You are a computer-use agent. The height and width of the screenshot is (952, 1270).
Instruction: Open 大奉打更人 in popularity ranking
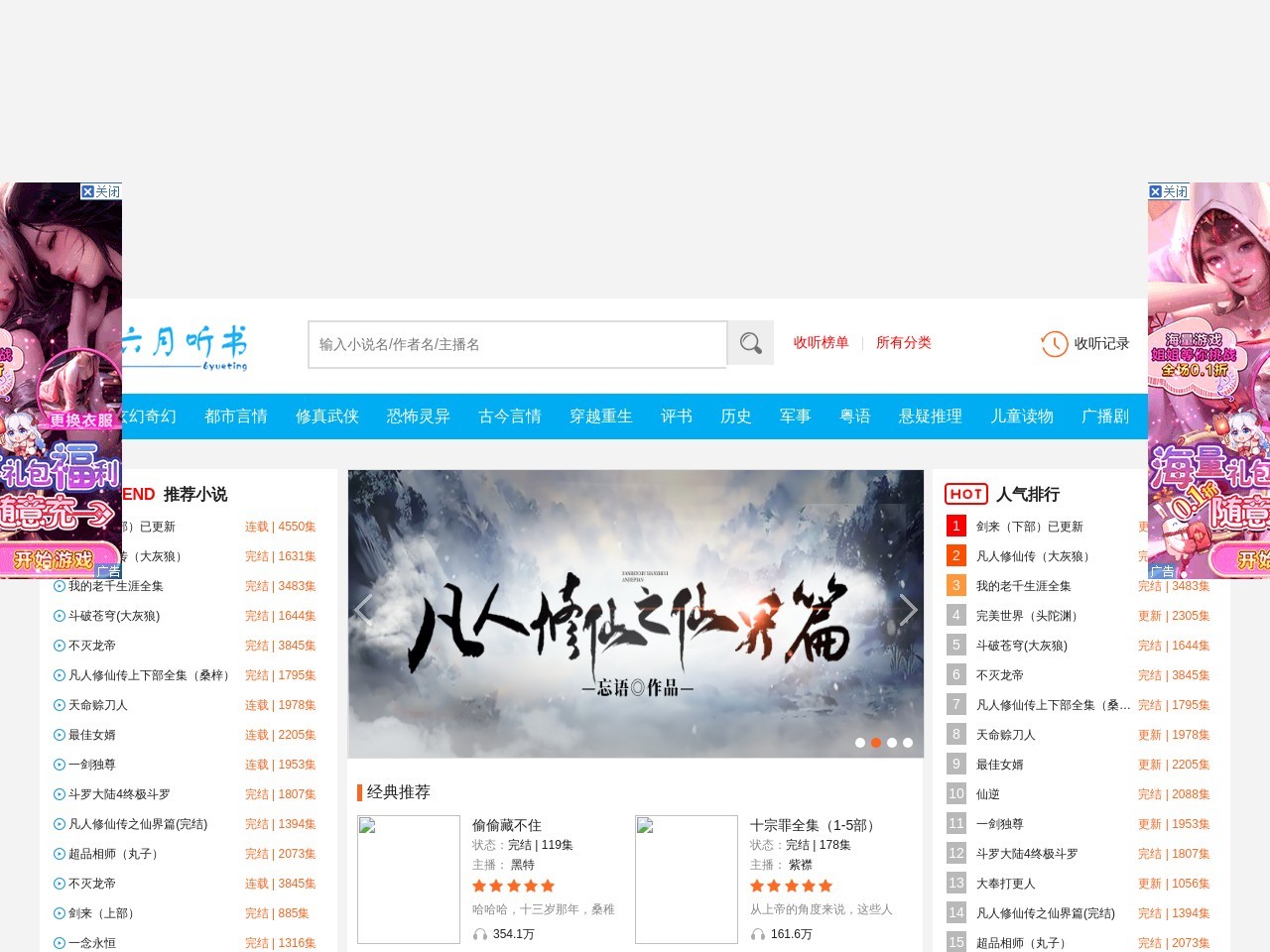click(x=1006, y=884)
